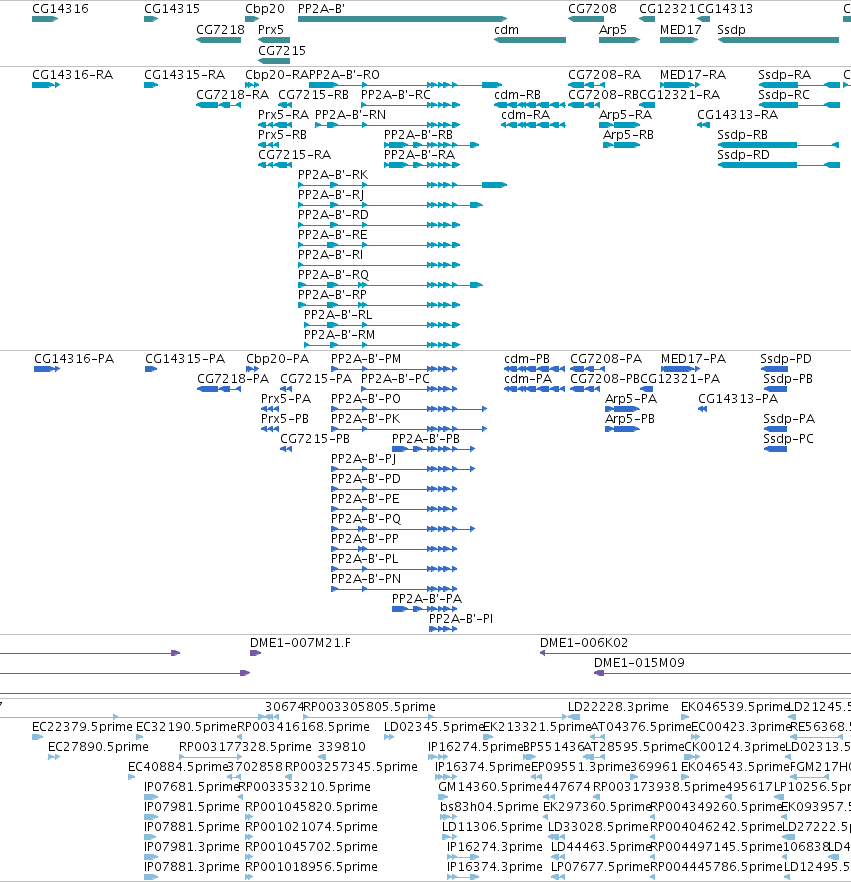The width and height of the screenshot is (851, 882).
Task: Select transcript Ssdp-RD
Action: click(x=743, y=155)
